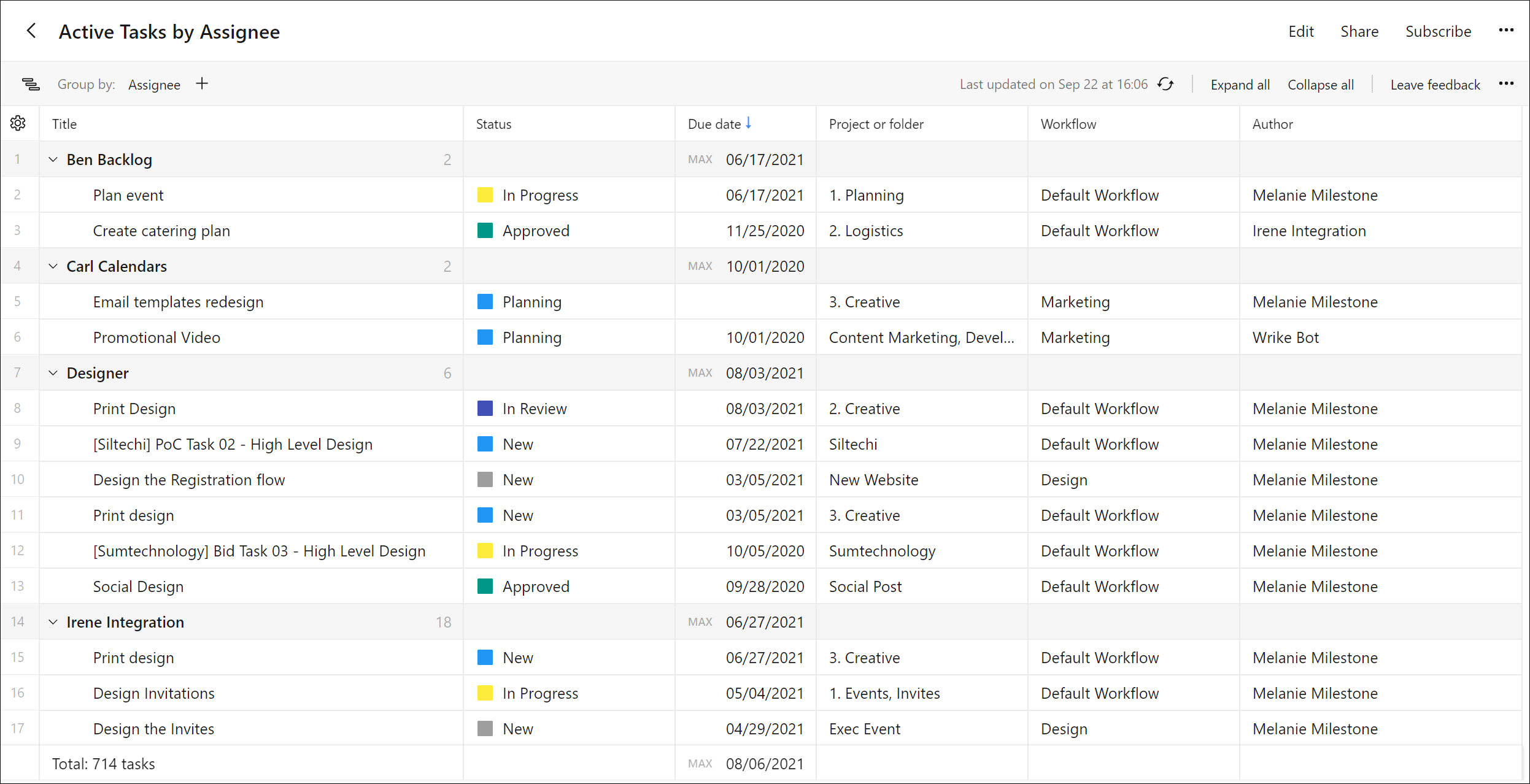Screen dimensions: 1530x784
Task: Open toolbar more options ellipsis
Action: [1506, 84]
